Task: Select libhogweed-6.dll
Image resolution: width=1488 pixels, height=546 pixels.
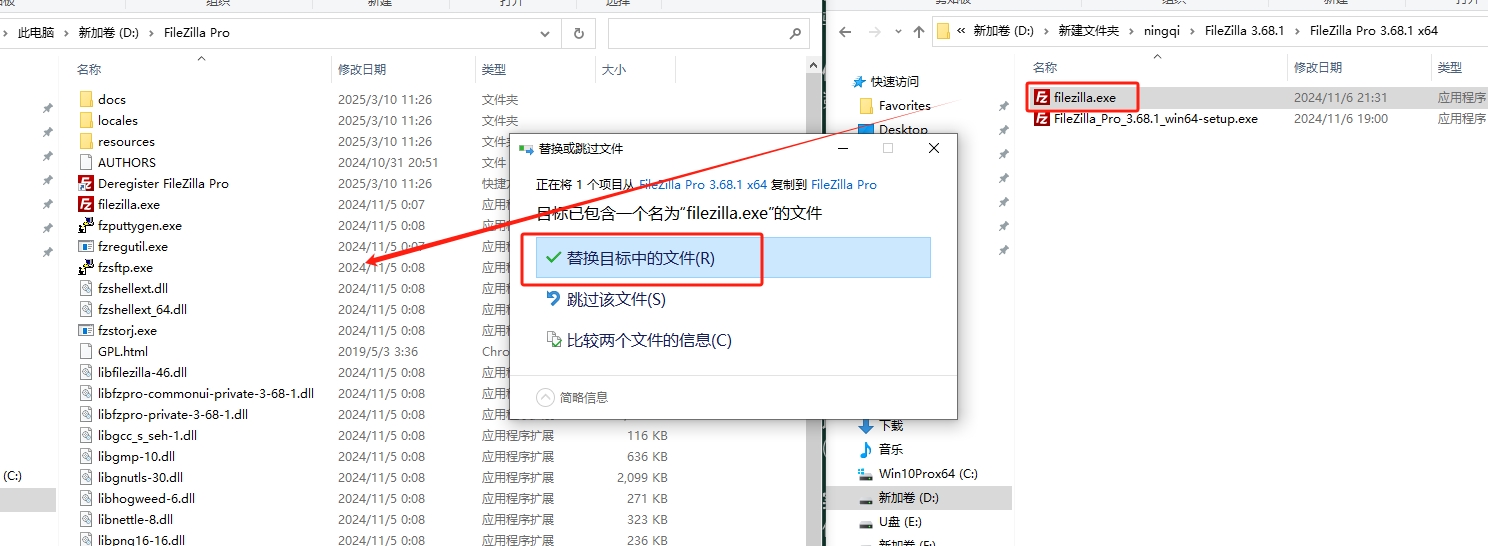Action: pyautogui.click(x=146, y=498)
